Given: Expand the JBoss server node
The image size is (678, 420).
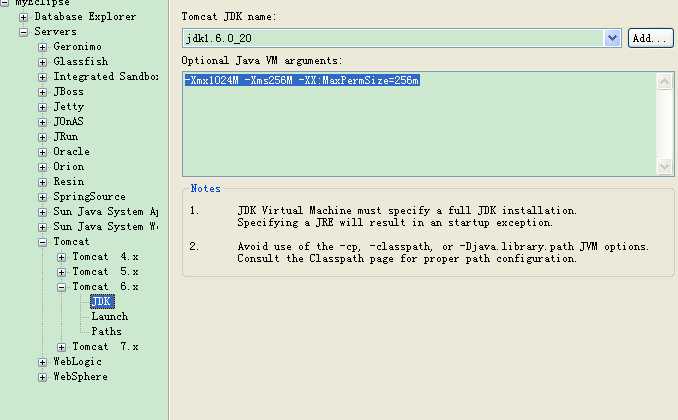Looking at the screenshot, I should click(42, 92).
